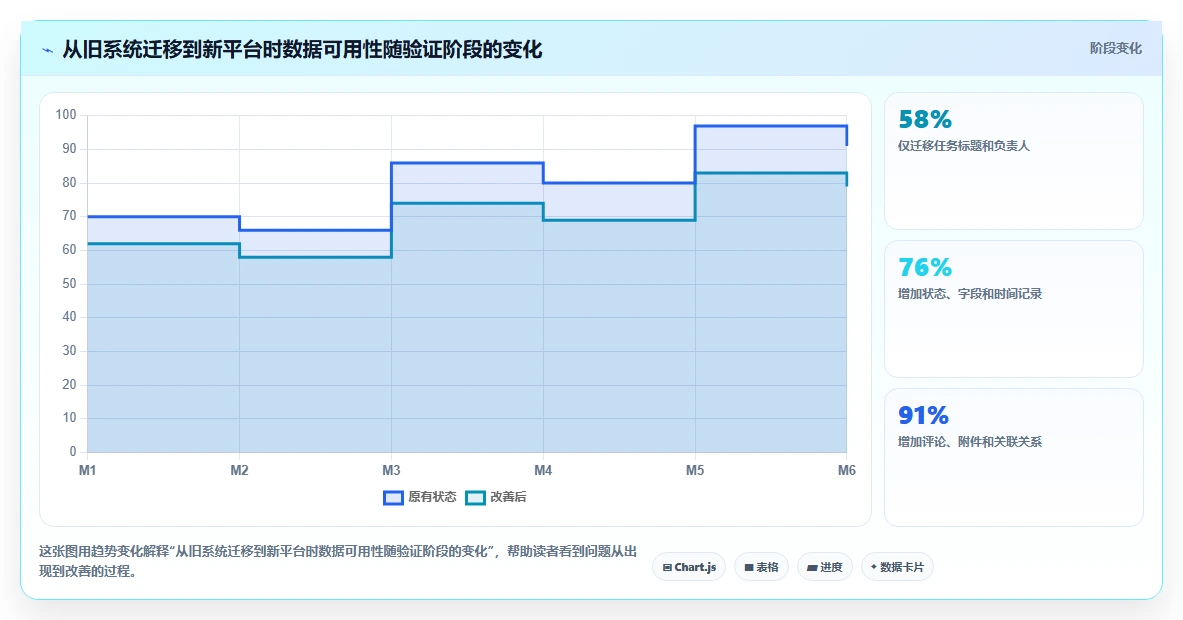
Task: Click the trend icon beside the title
Action: click(x=48, y=51)
